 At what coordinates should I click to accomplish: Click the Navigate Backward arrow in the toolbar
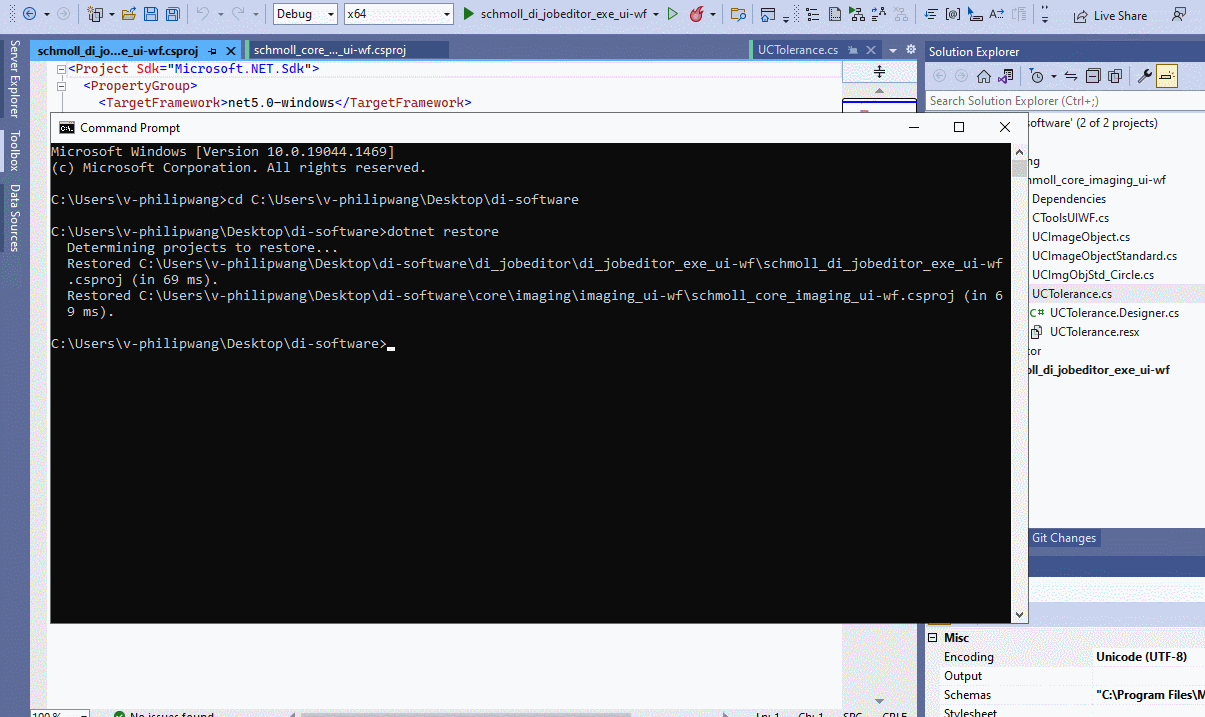coord(30,14)
